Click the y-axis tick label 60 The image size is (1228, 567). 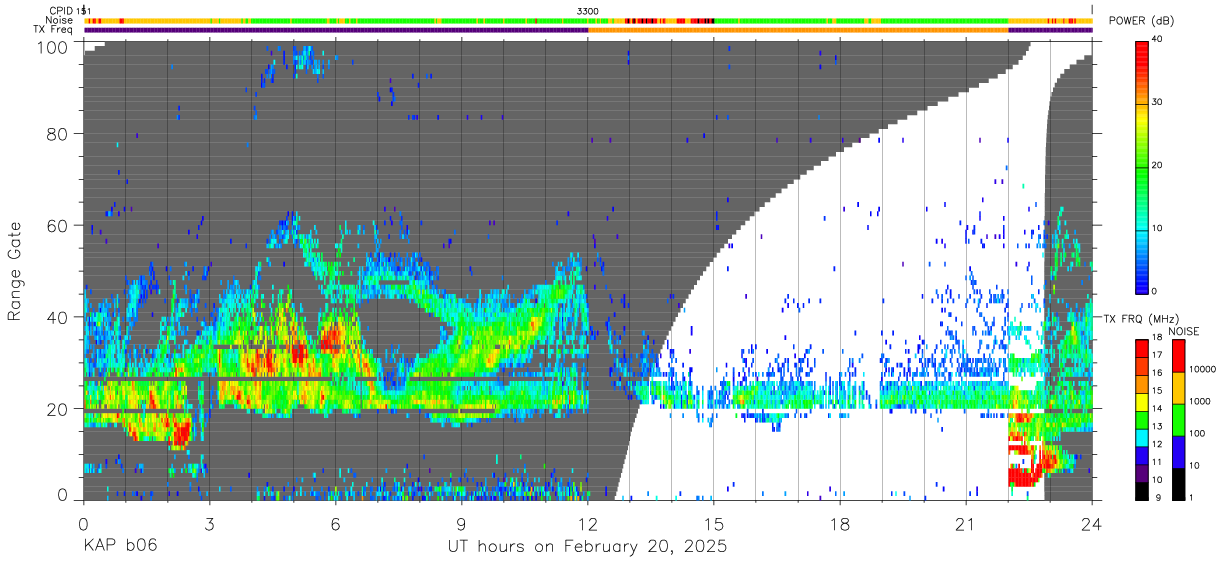coord(58,225)
